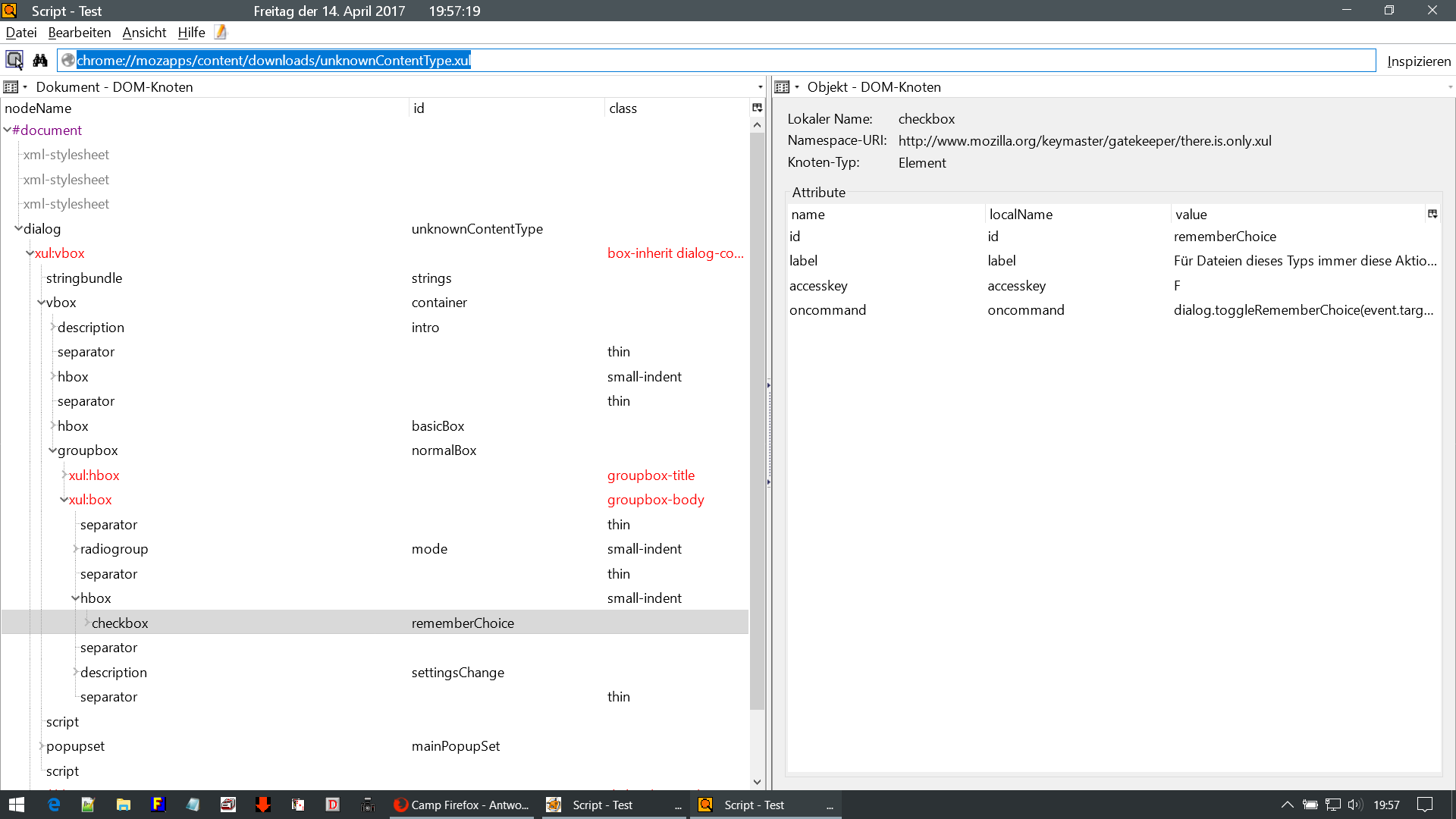Screen dimensions: 1456x819
Task: Select the description settingsChange tree row
Action: click(x=114, y=673)
